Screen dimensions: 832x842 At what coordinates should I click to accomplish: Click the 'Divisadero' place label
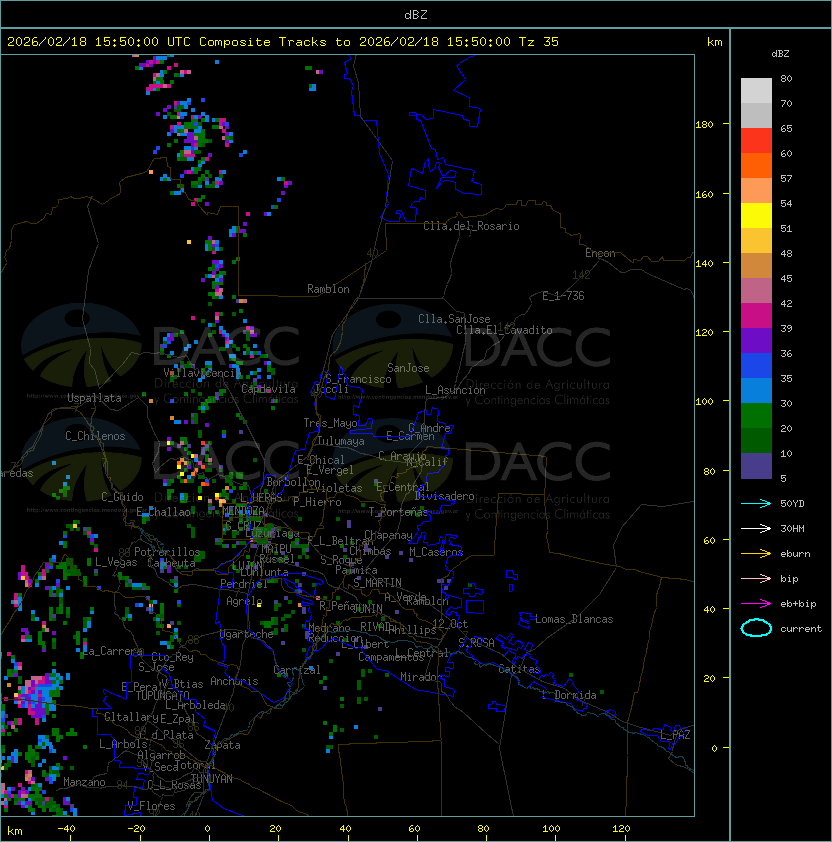coord(444,496)
